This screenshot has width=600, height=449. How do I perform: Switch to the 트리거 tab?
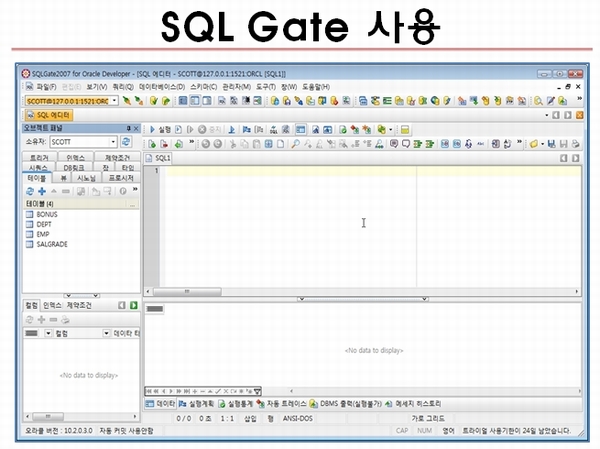(x=39, y=157)
